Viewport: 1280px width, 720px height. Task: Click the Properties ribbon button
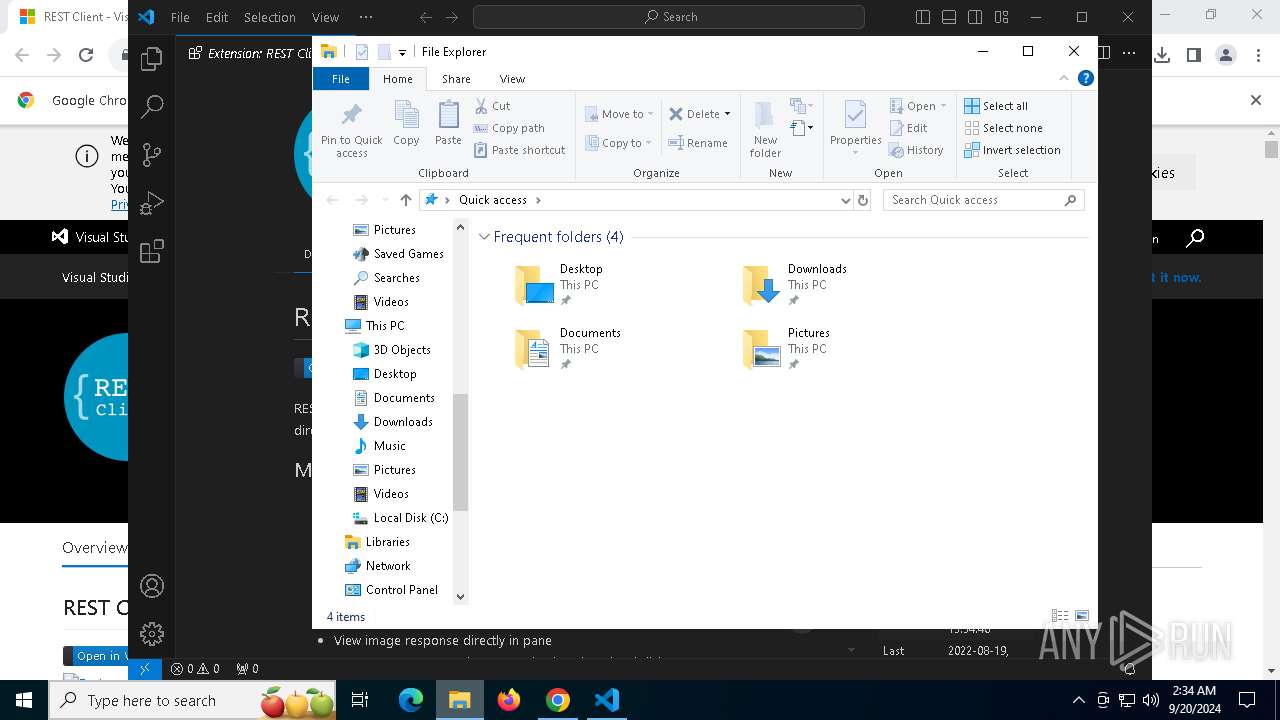(855, 129)
